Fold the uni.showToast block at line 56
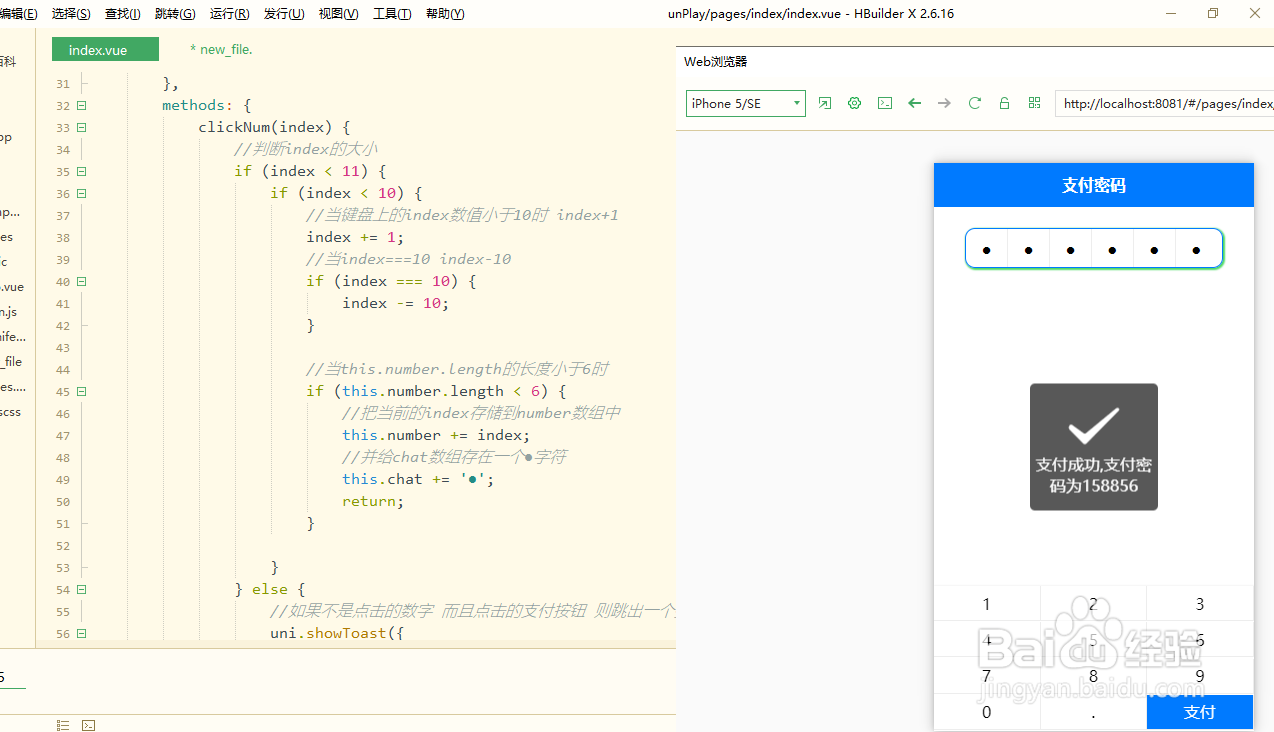Viewport: 1274px width, 732px height. [x=82, y=633]
